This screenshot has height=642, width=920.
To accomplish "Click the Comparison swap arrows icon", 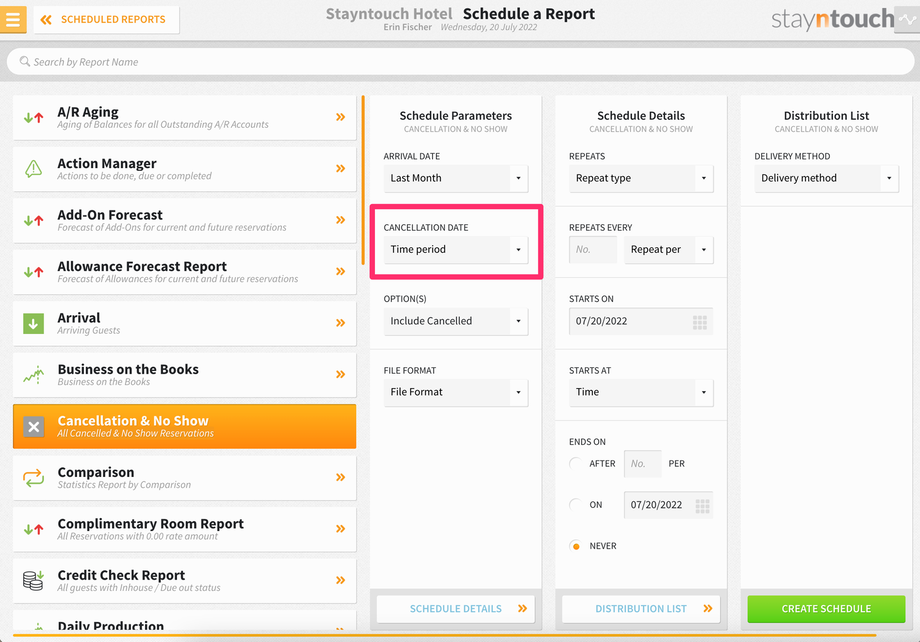I will click(33, 478).
